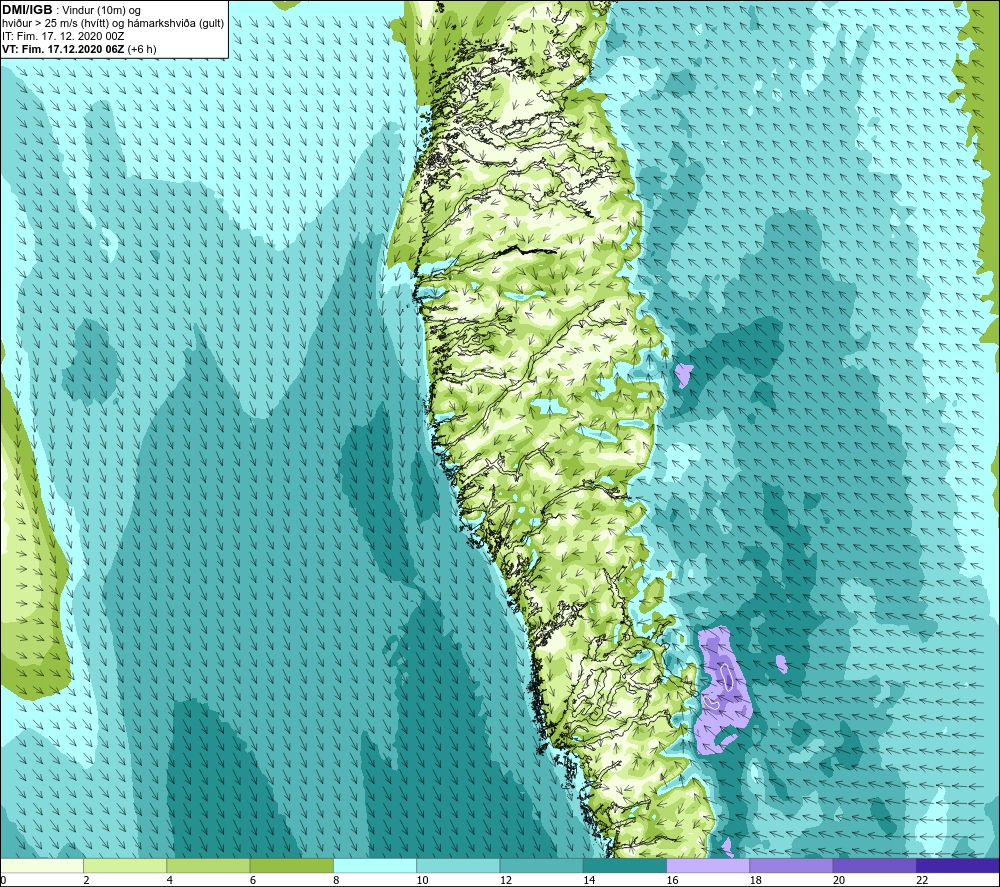1000x887 pixels.
Task: Click the scale label '4'
Action: pos(170,880)
